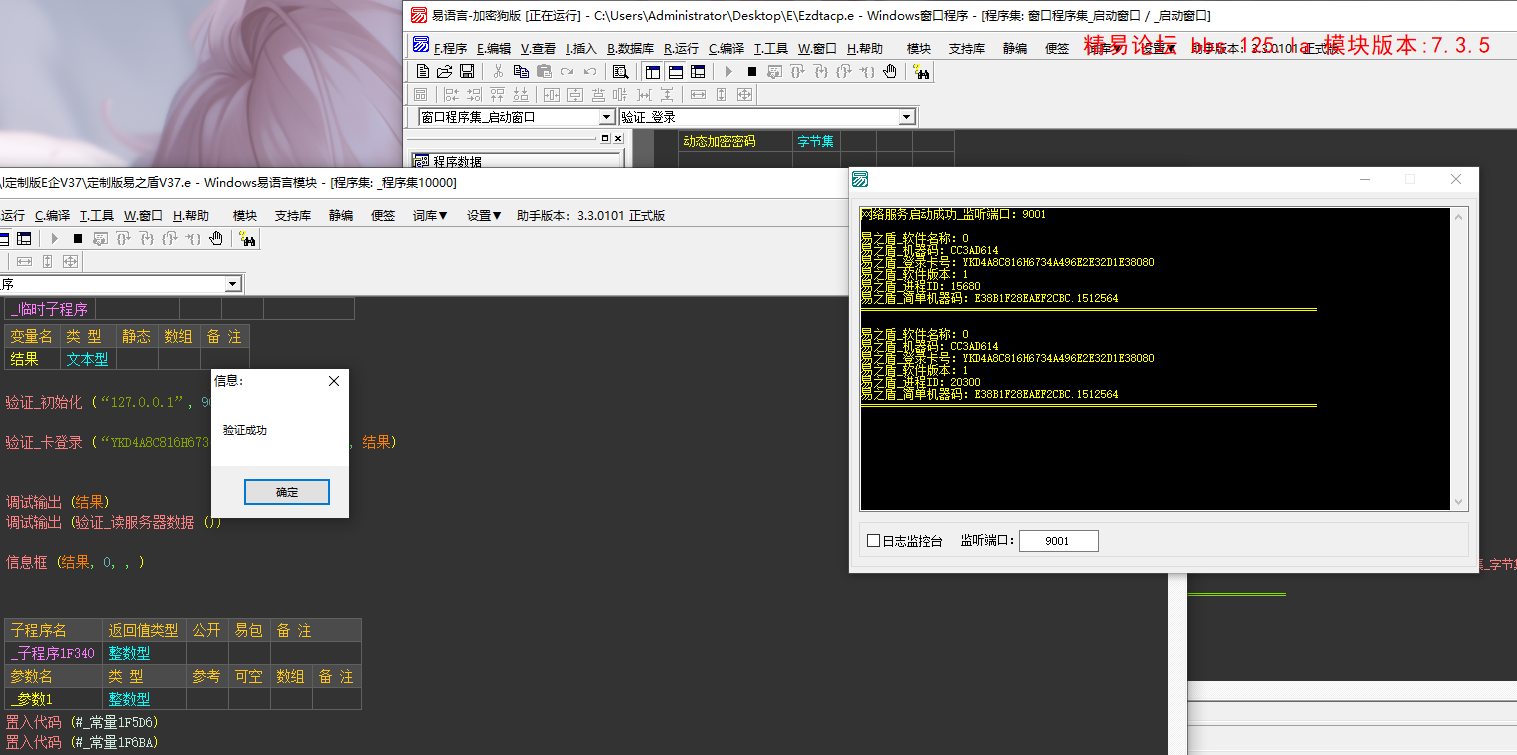Click the black Stop square in top toolbar
Viewport: 1517px width, 755px height.
pos(752,71)
